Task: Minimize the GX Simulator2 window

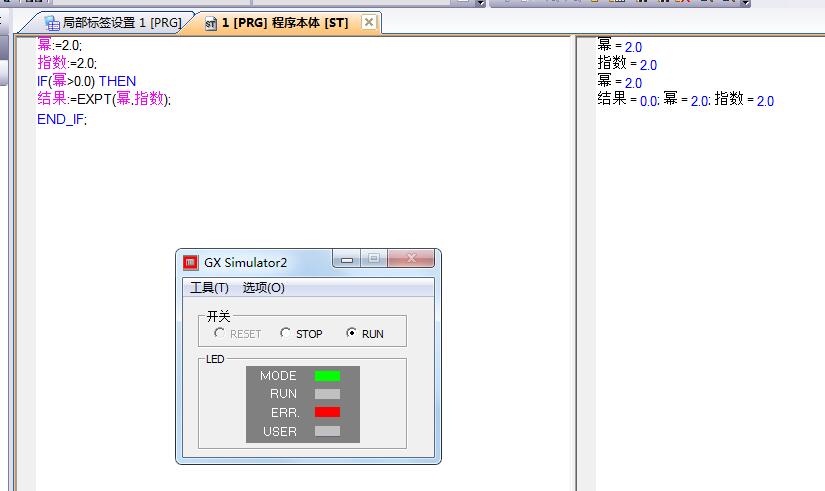Action: [x=348, y=260]
